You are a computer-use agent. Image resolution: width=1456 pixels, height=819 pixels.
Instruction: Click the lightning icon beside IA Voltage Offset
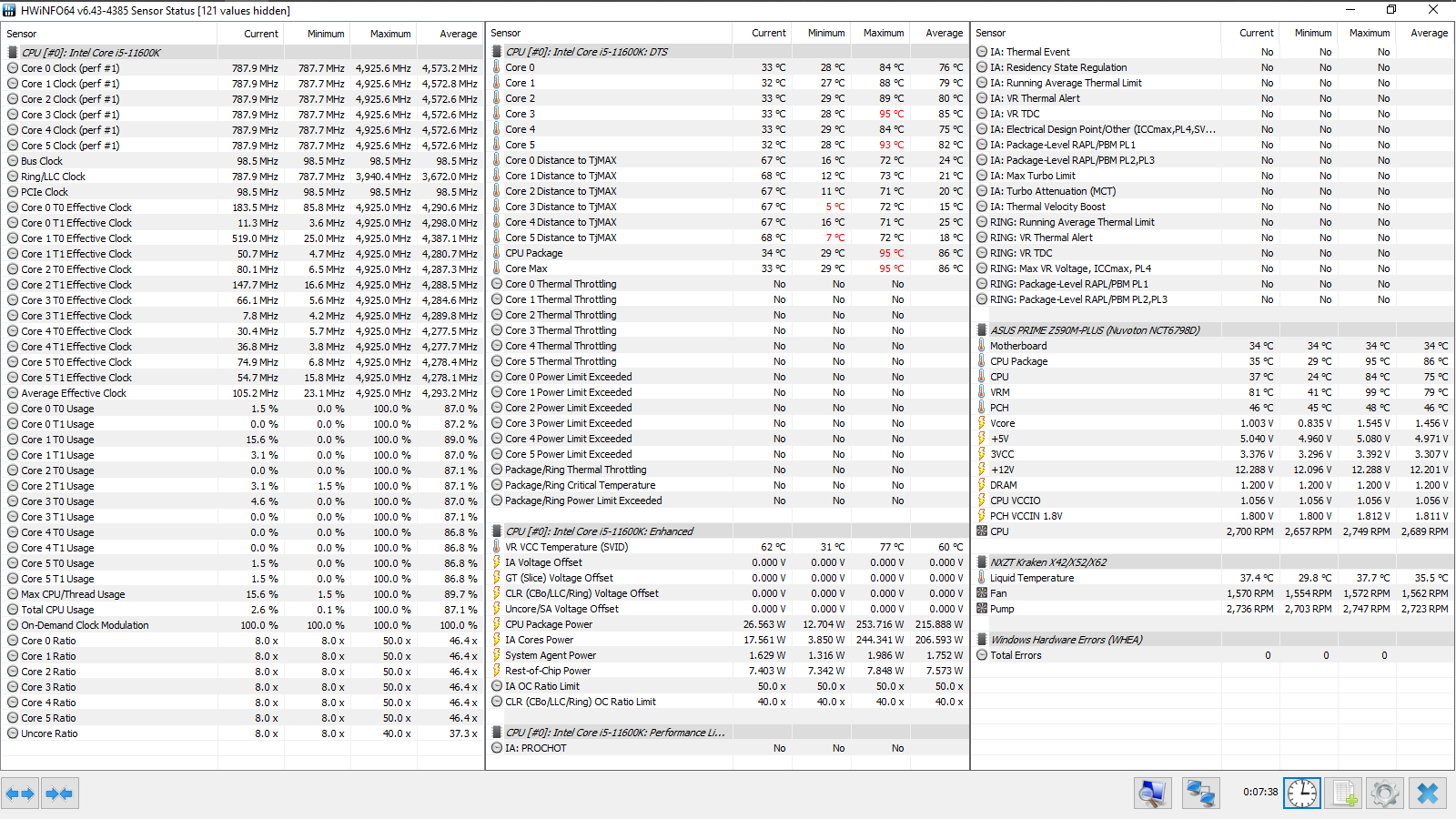[497, 562]
